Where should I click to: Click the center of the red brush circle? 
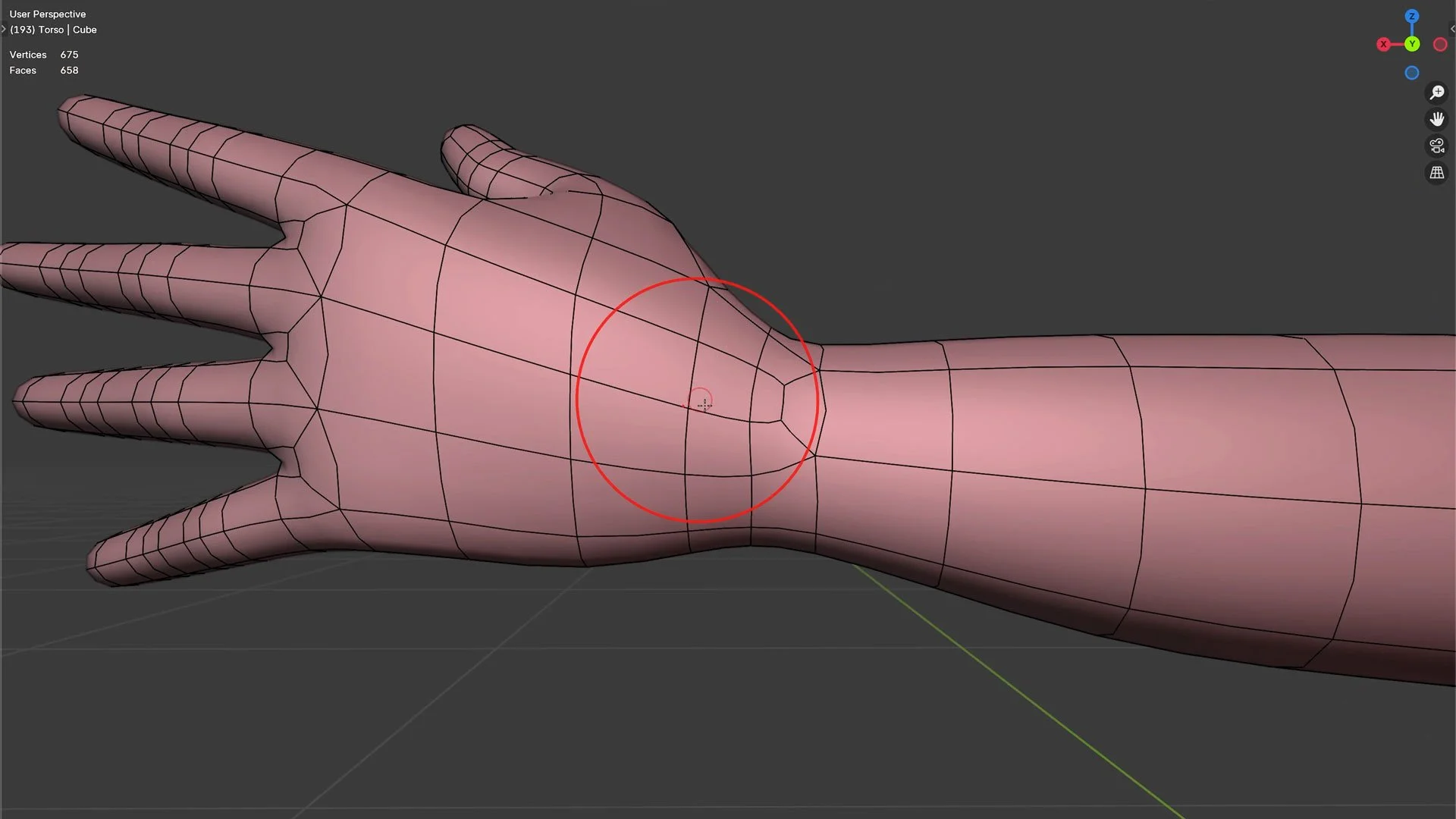click(698, 400)
